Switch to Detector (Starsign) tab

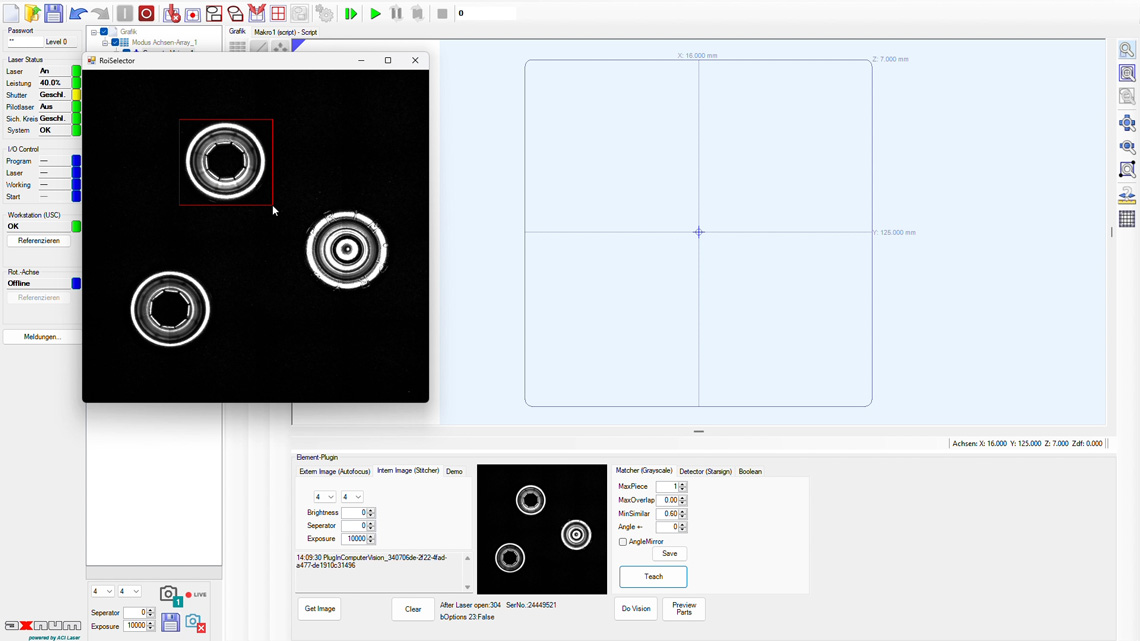coord(705,471)
